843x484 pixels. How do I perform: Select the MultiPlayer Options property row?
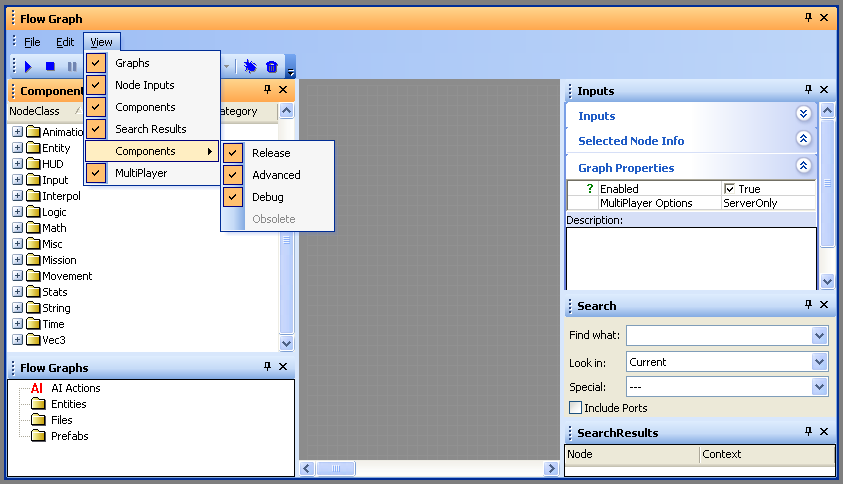(x=692, y=203)
